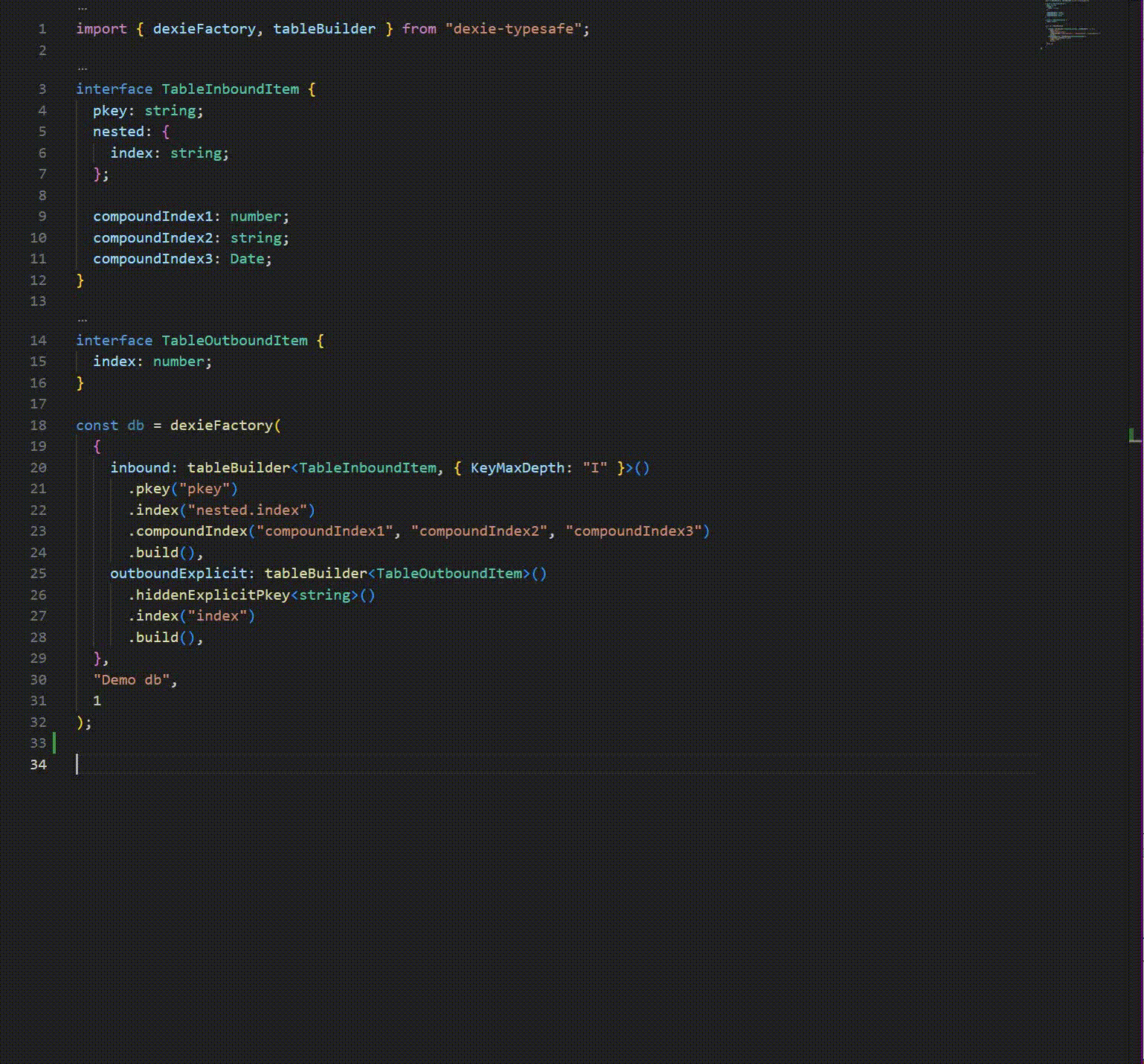Screen dimensions: 1144x1064
Task: Click the build call on line 28
Action: [x=157, y=638]
